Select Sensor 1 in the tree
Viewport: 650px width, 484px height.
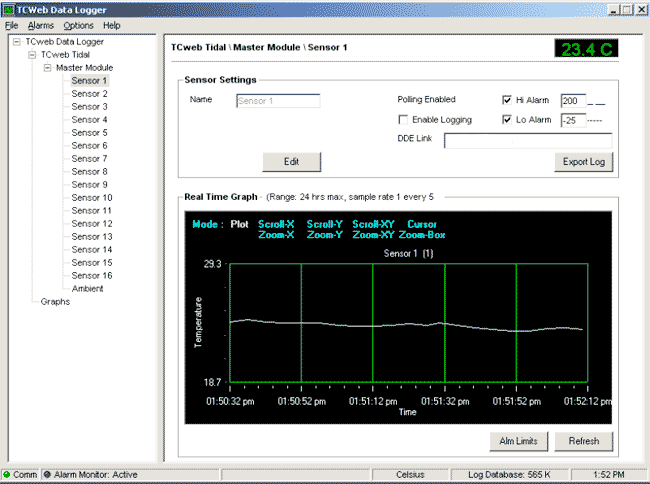coord(89,80)
